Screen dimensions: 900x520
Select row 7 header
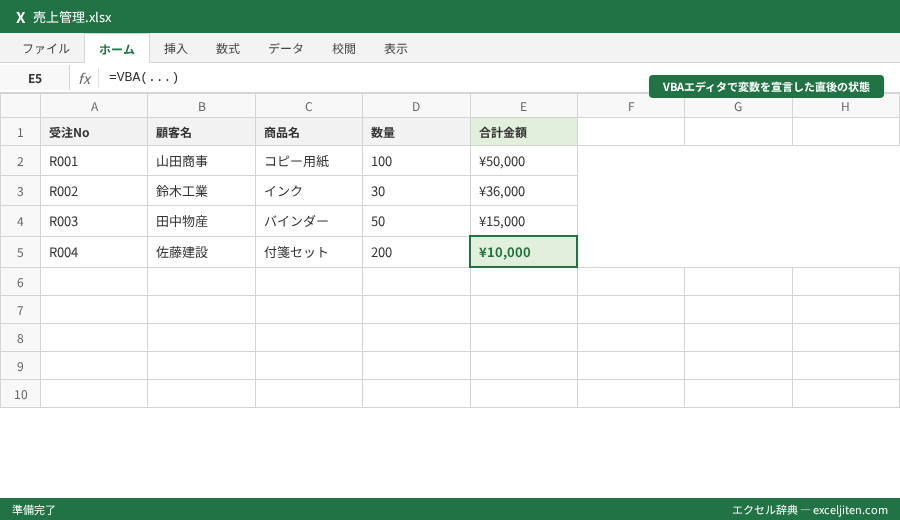(x=20, y=310)
